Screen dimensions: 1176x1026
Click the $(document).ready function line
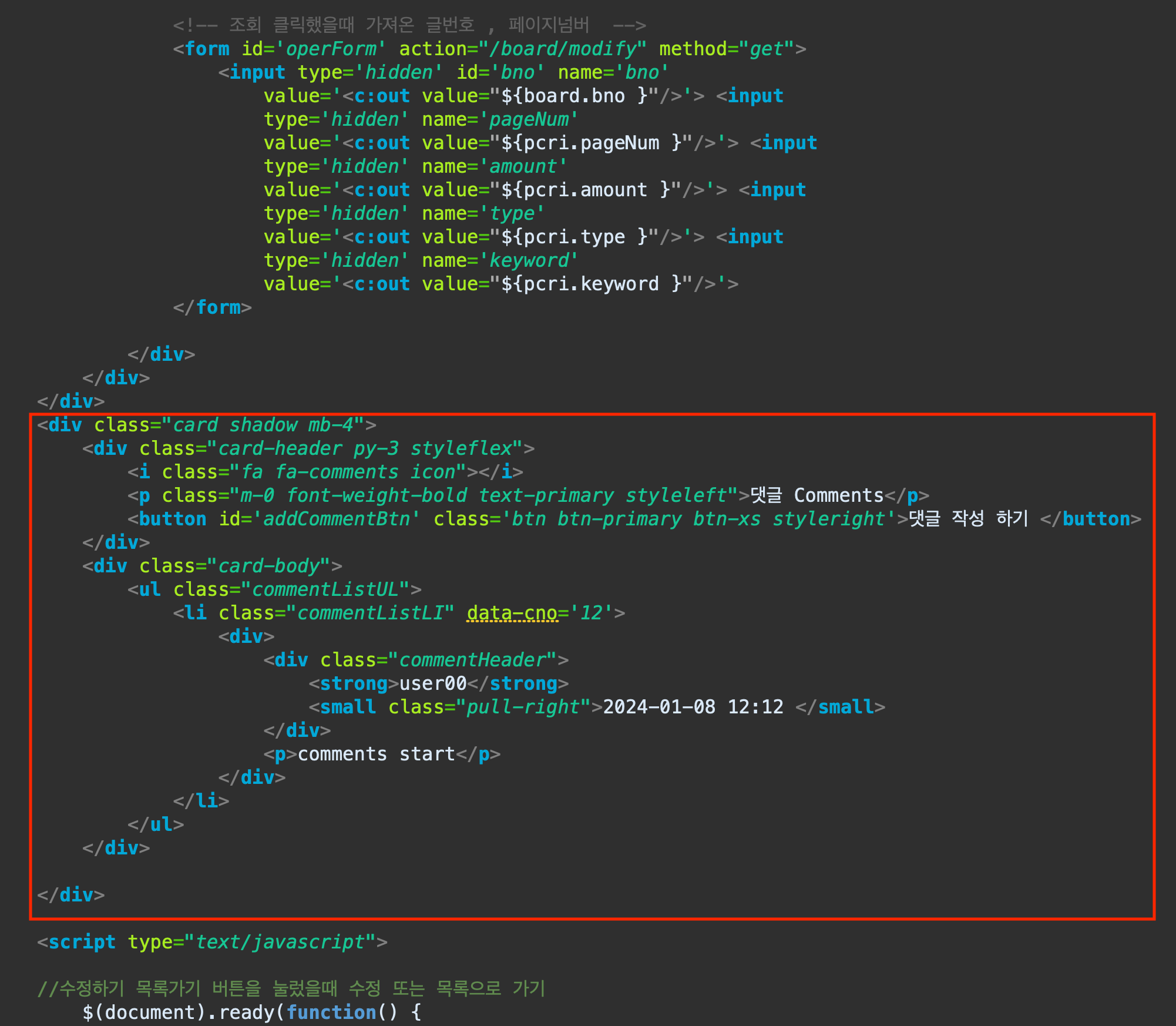click(x=251, y=1012)
